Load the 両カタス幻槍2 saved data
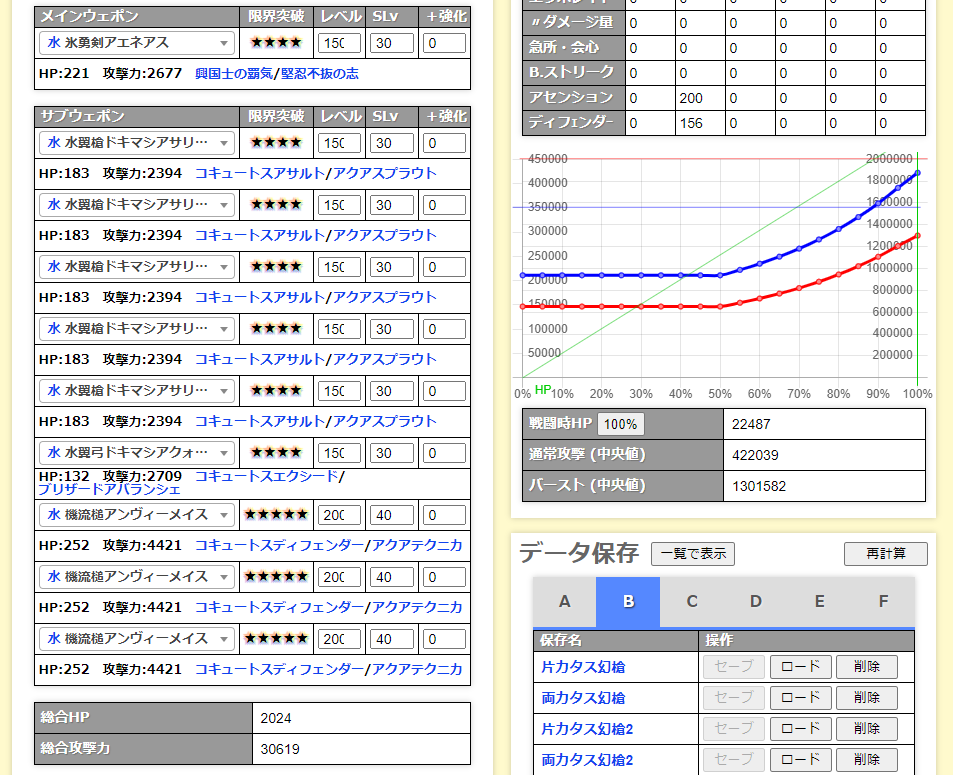This screenshot has height=775, width=953. point(800,760)
